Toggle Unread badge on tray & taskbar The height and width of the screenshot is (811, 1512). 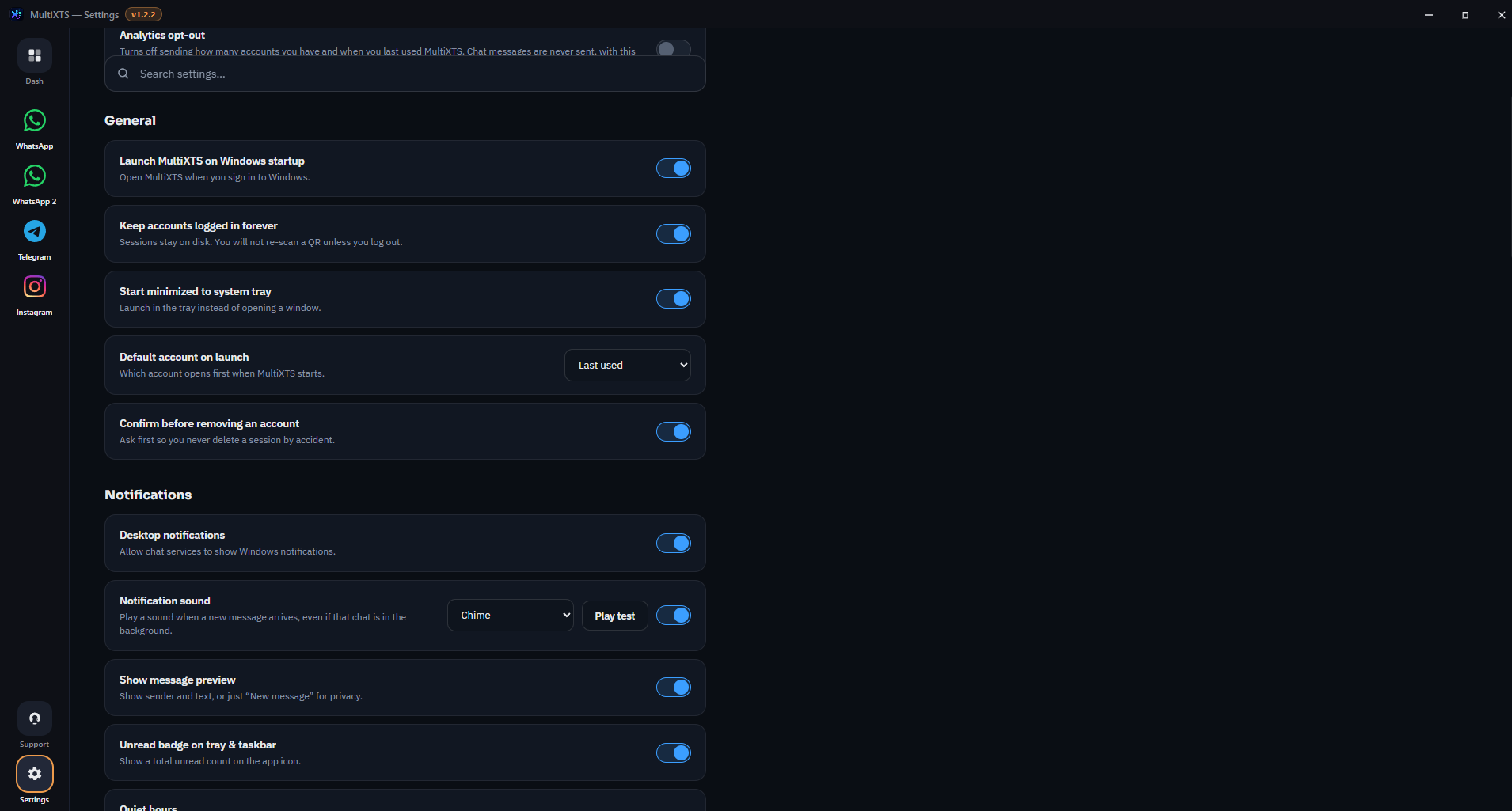(674, 753)
